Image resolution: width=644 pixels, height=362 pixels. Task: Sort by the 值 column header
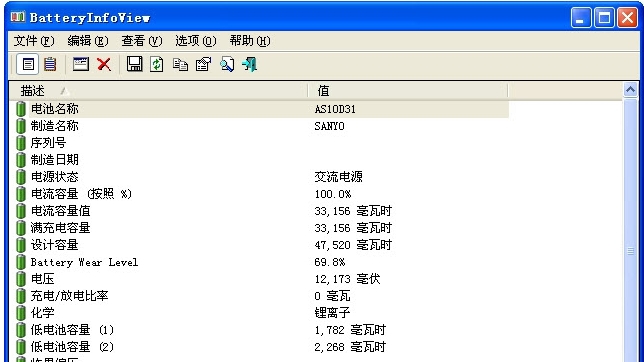(x=408, y=90)
